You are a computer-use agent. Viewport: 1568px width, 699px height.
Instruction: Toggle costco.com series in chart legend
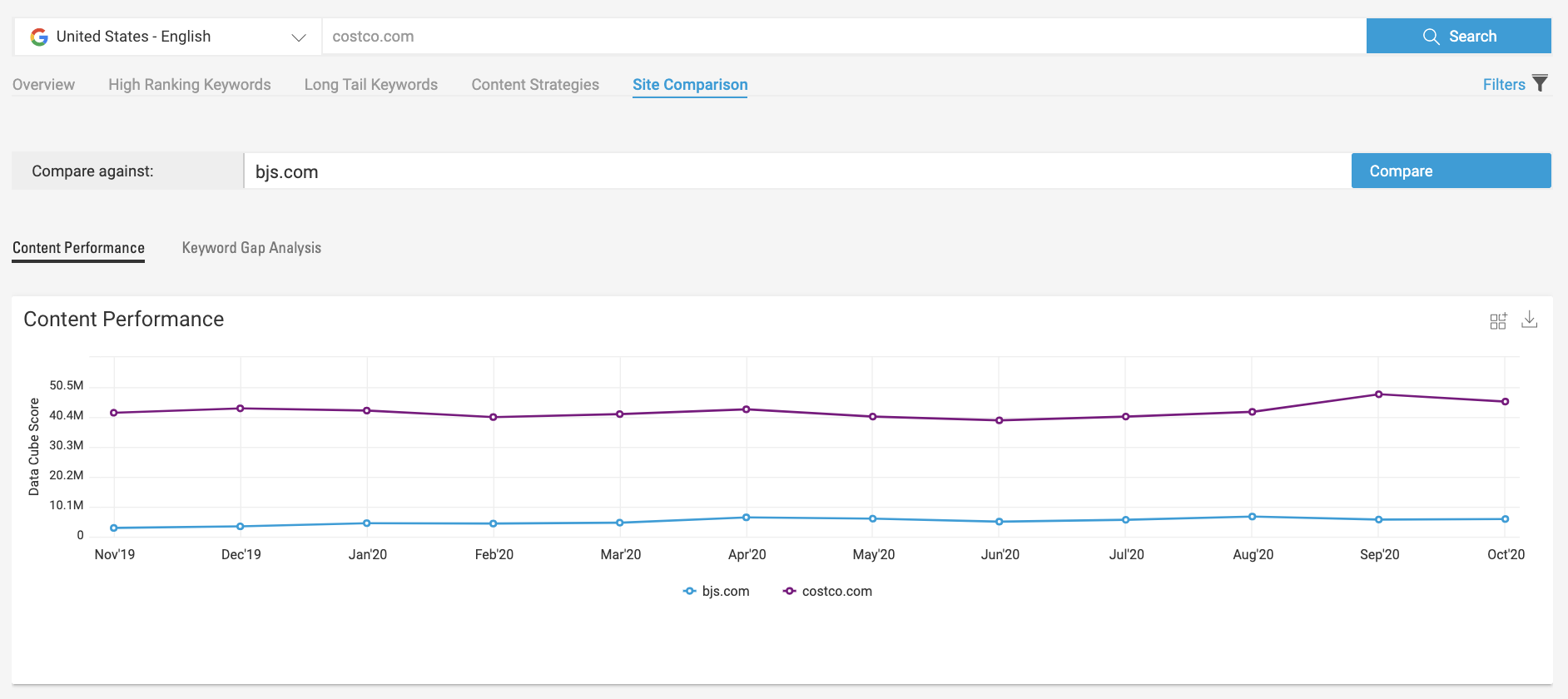(x=827, y=592)
